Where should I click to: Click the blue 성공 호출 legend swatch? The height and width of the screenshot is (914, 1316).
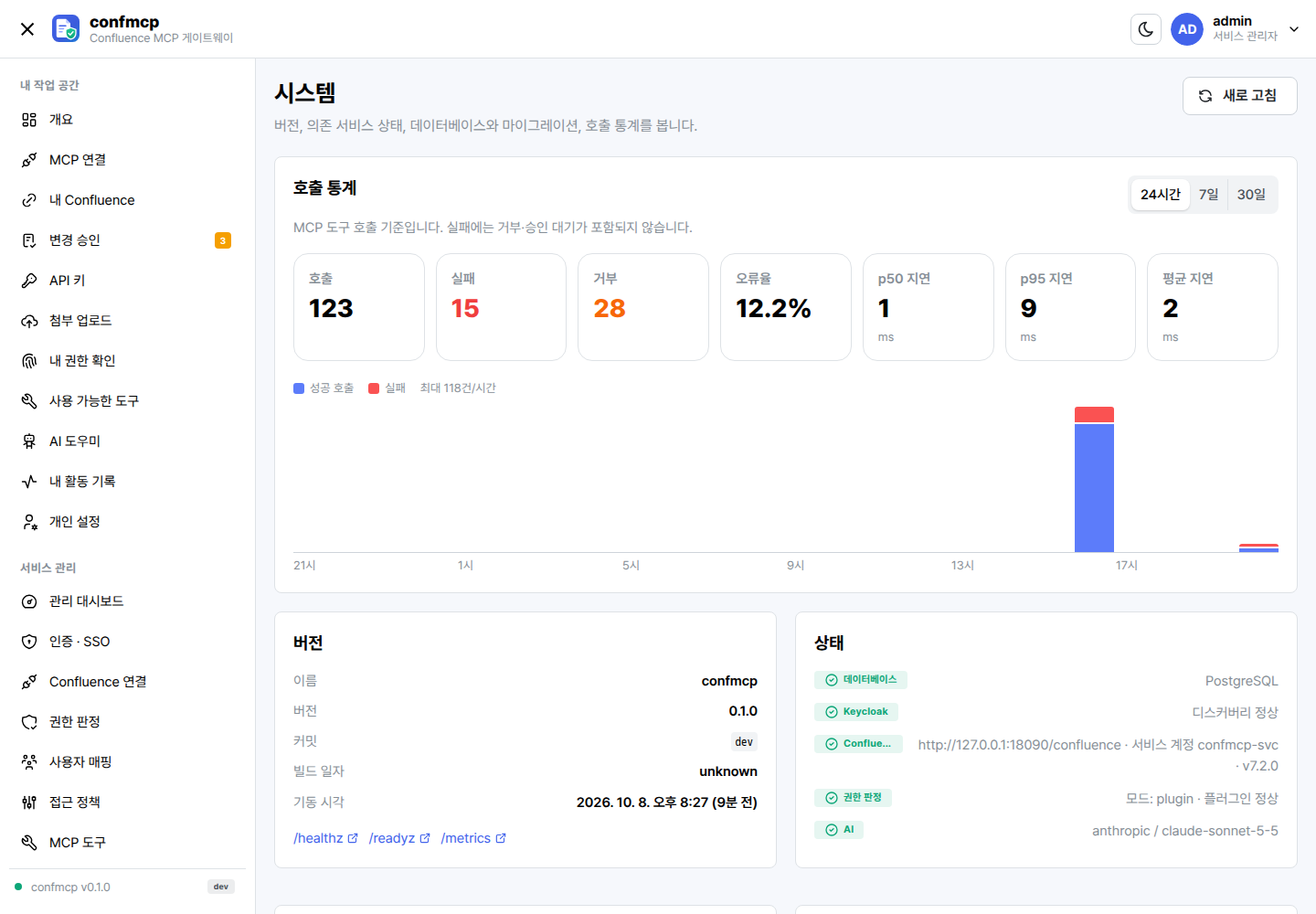(299, 388)
